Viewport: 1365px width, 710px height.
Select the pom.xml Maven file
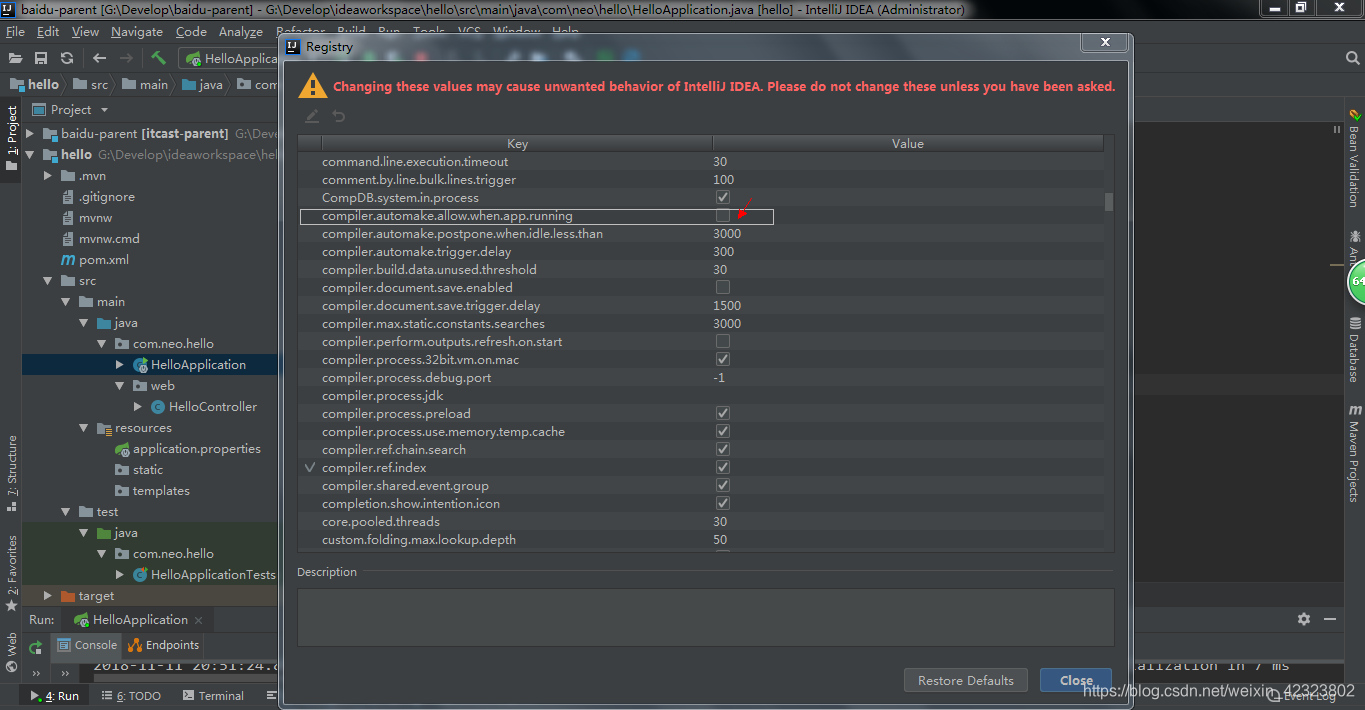pos(94,260)
